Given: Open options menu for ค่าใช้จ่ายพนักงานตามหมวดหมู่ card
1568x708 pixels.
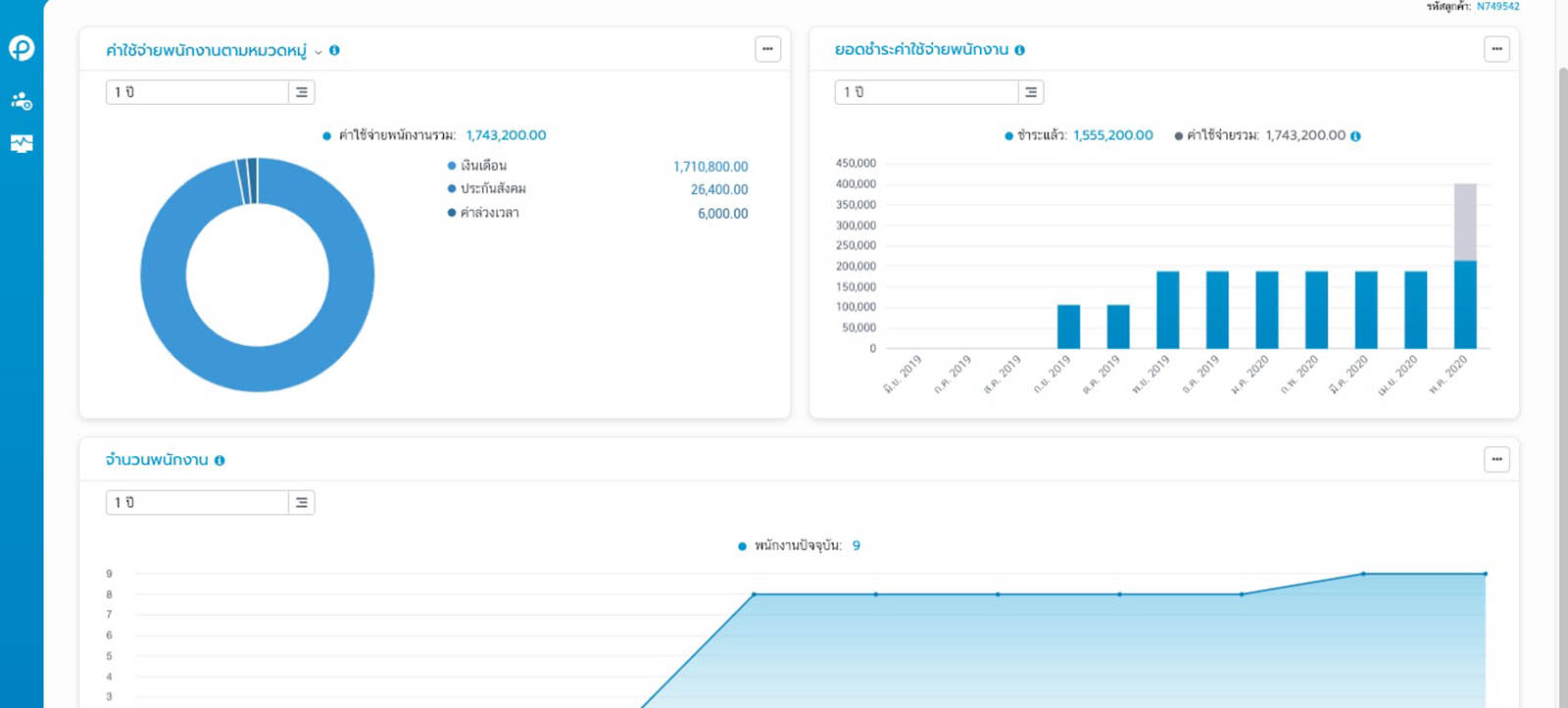Looking at the screenshot, I should coord(767,49).
